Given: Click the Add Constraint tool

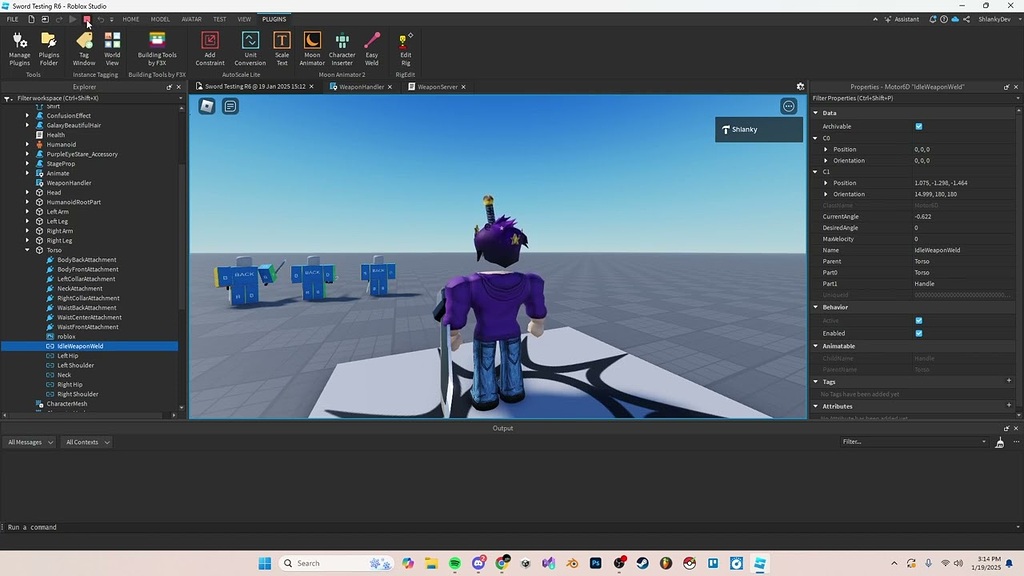Looking at the screenshot, I should tap(209, 48).
